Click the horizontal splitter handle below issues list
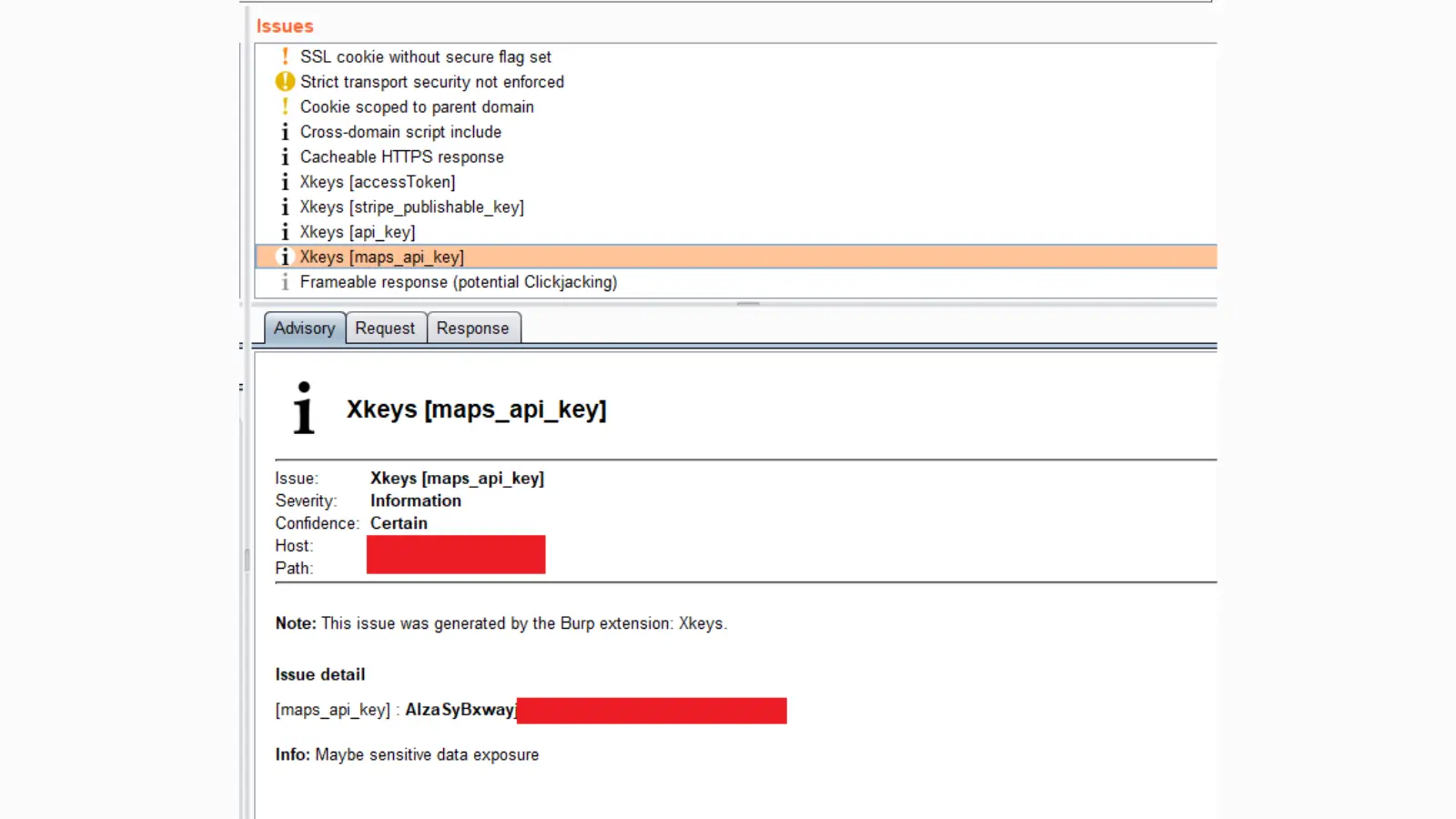This screenshot has height=819, width=1456. point(748,304)
